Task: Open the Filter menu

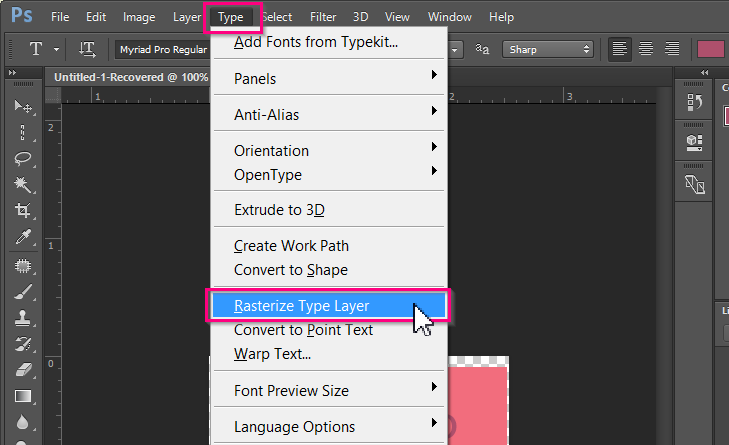Action: click(x=323, y=17)
